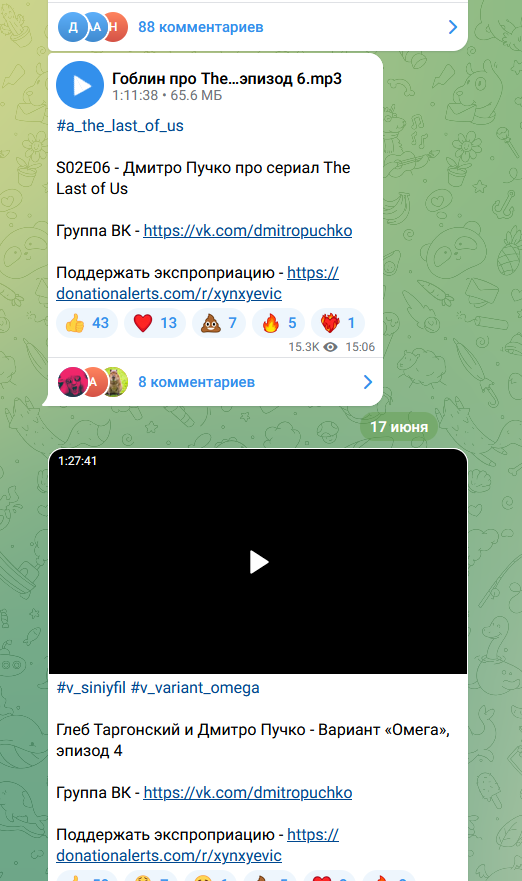Add thumbs up reaction with 43 votes
Image resolution: width=522 pixels, height=881 pixels.
(x=87, y=323)
